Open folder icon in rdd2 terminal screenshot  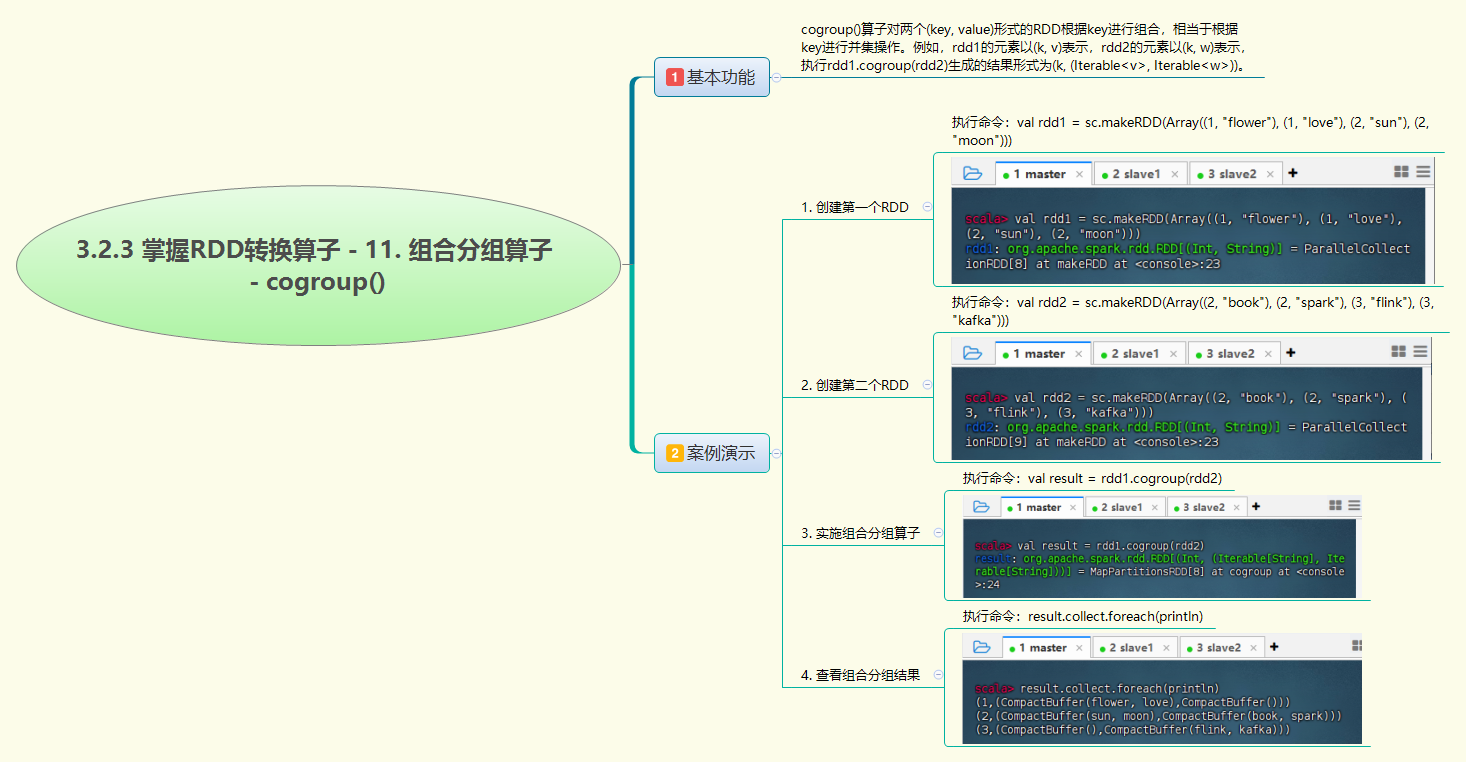(972, 353)
